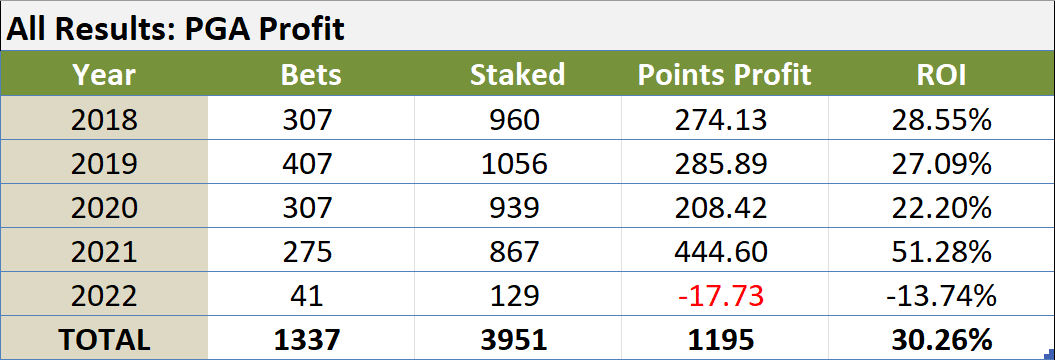The image size is (1055, 360).
Task: Click the 2019 bets value 407
Action: (311, 164)
